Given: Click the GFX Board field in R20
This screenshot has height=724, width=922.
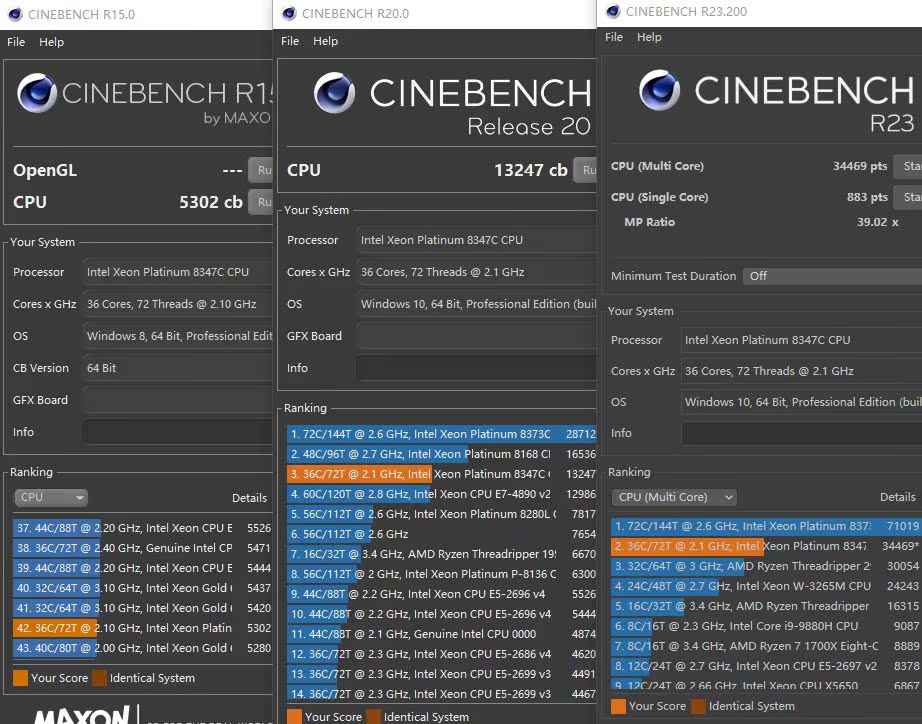Looking at the screenshot, I should point(476,336).
